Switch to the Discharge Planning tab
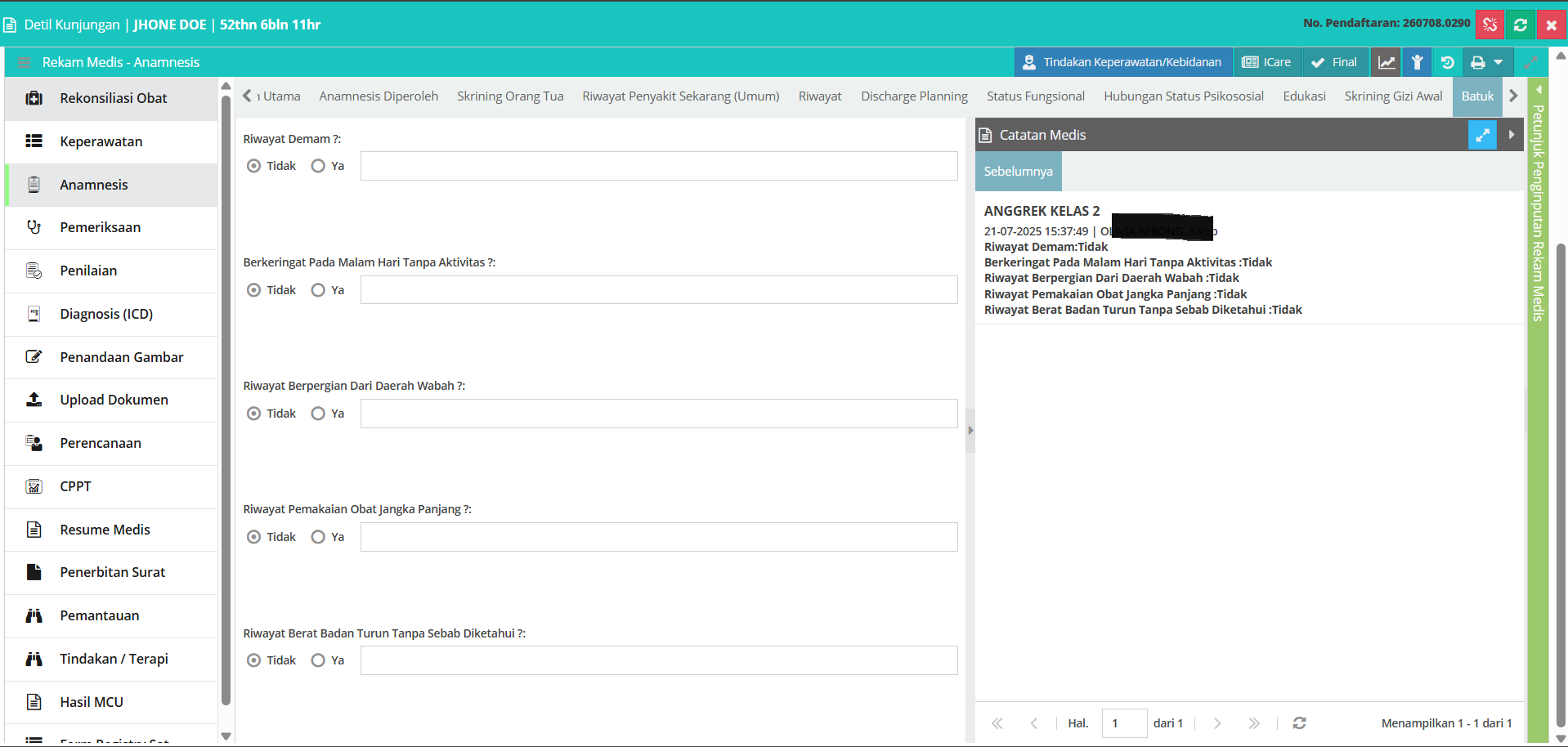 tap(914, 96)
